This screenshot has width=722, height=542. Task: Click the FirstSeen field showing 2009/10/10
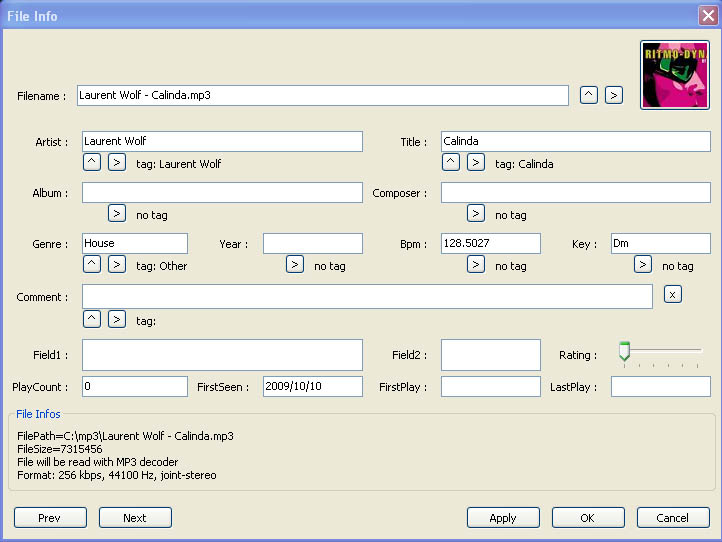313,386
